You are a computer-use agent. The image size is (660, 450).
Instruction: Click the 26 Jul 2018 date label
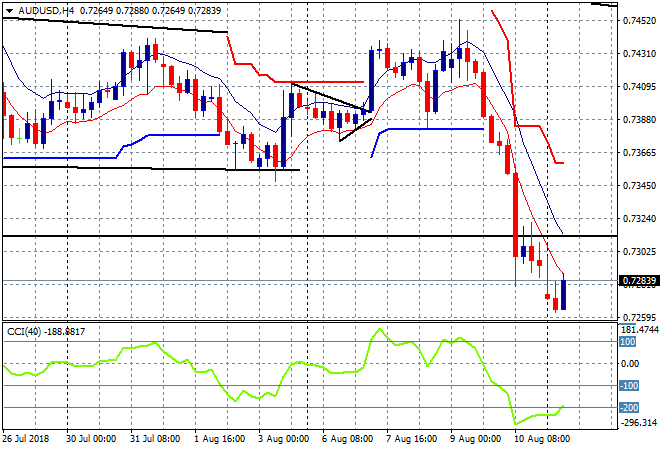(x=26, y=439)
